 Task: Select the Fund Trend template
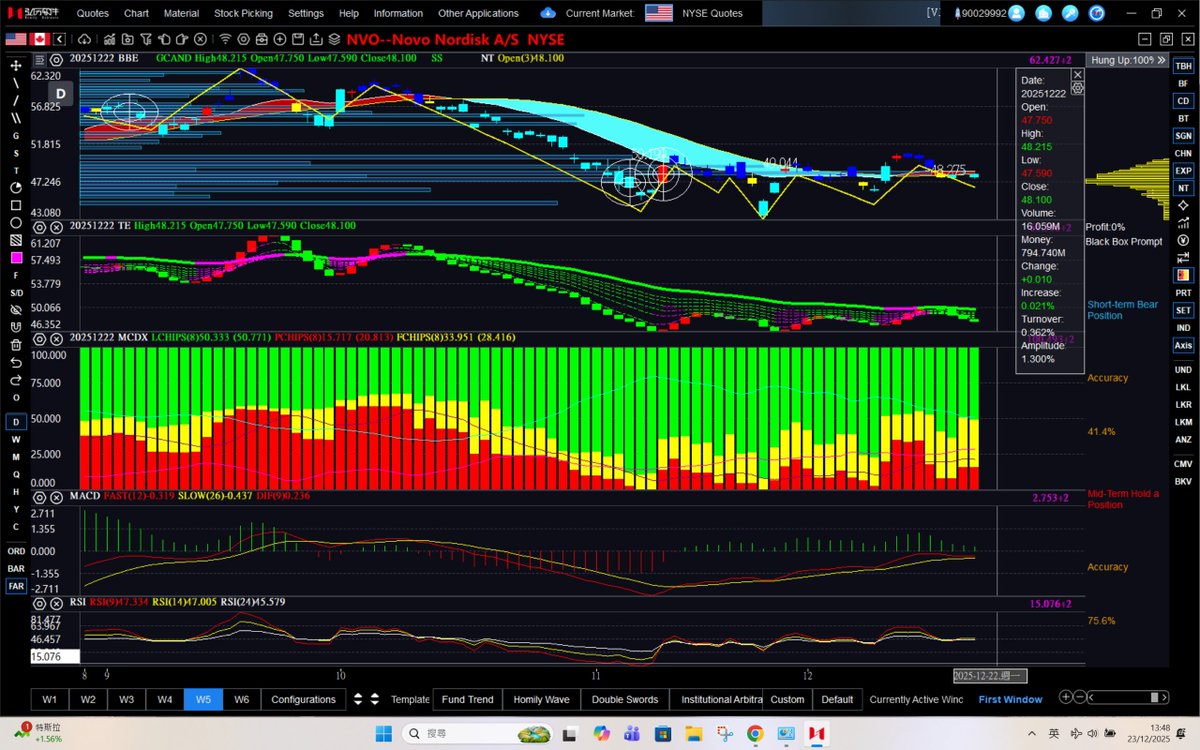pyautogui.click(x=467, y=699)
